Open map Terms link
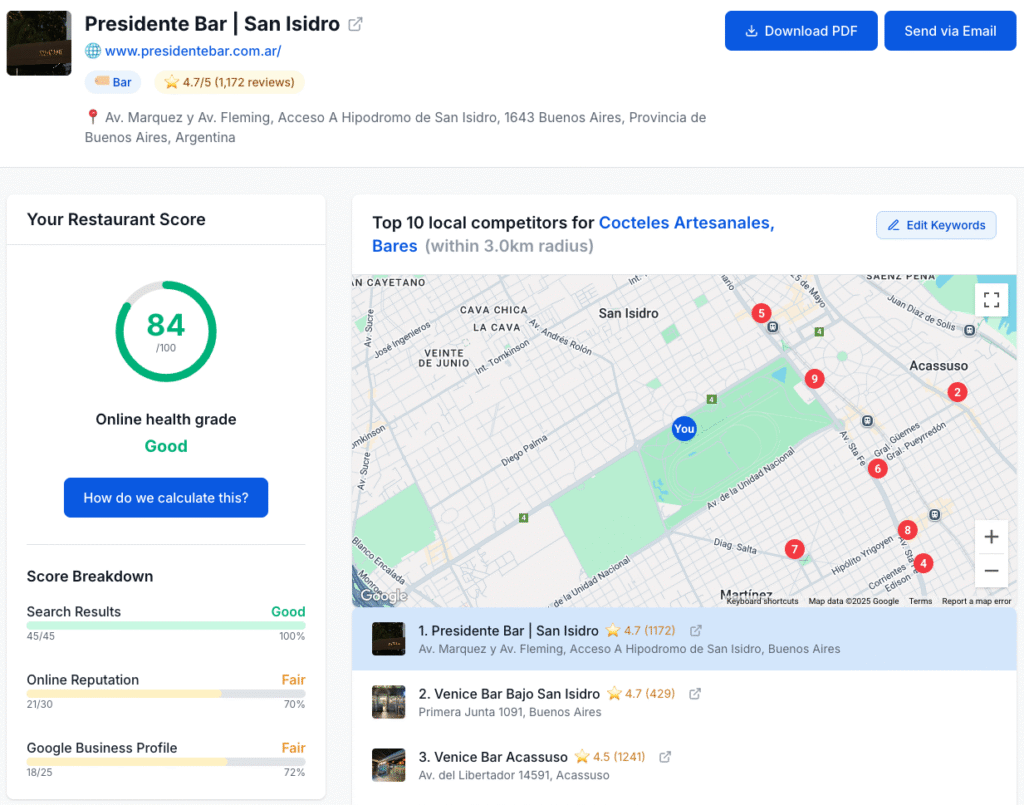Image resolution: width=1024 pixels, height=805 pixels. [920, 601]
